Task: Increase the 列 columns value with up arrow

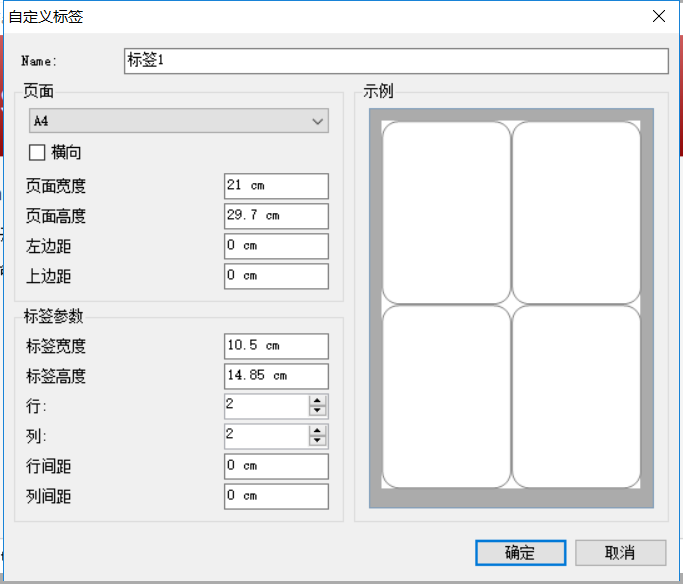Action: (318, 431)
